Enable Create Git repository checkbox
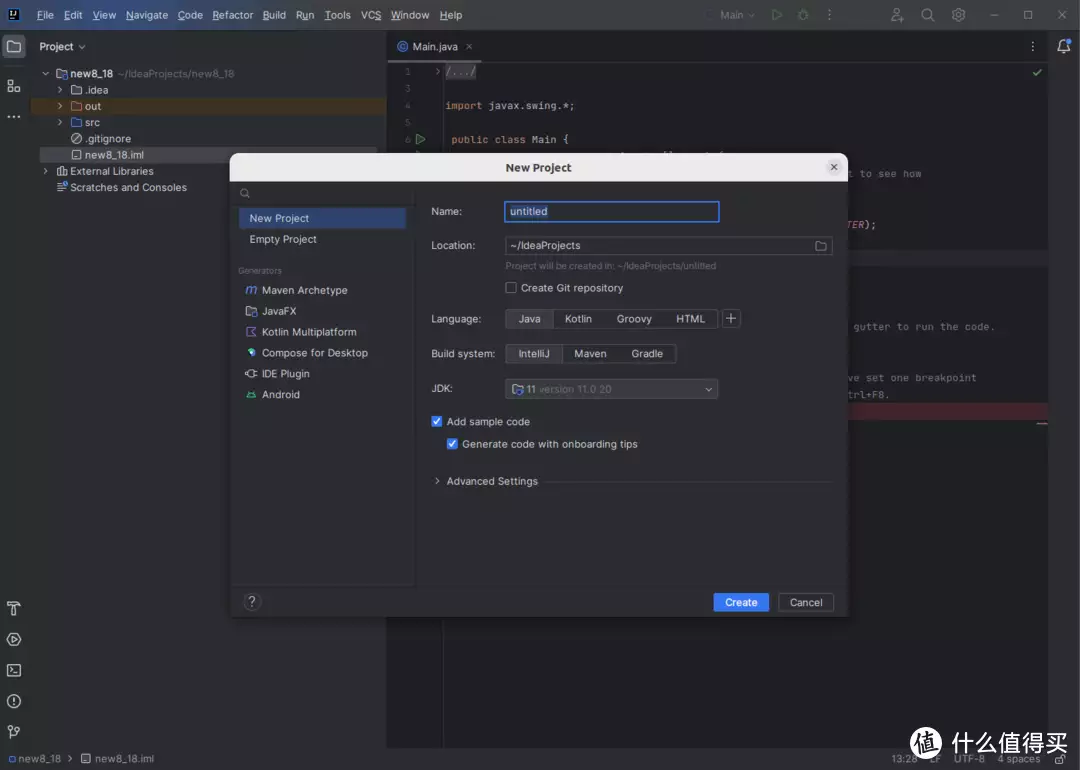Screen dimensions: 1080x770 (x=510, y=288)
